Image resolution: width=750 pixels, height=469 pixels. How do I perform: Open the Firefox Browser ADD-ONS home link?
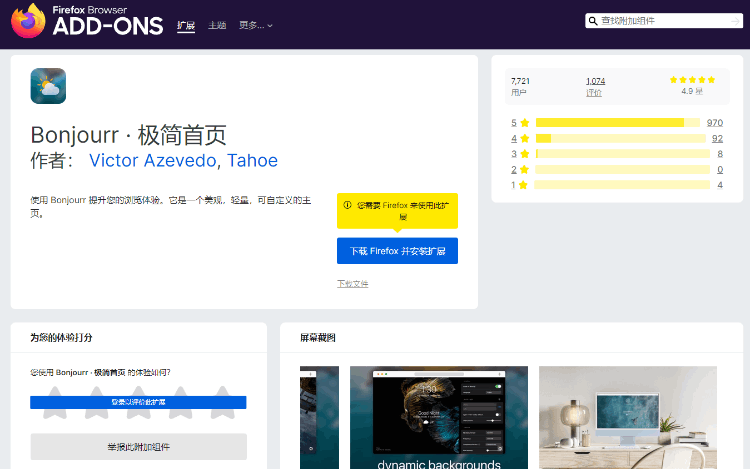[87, 21]
